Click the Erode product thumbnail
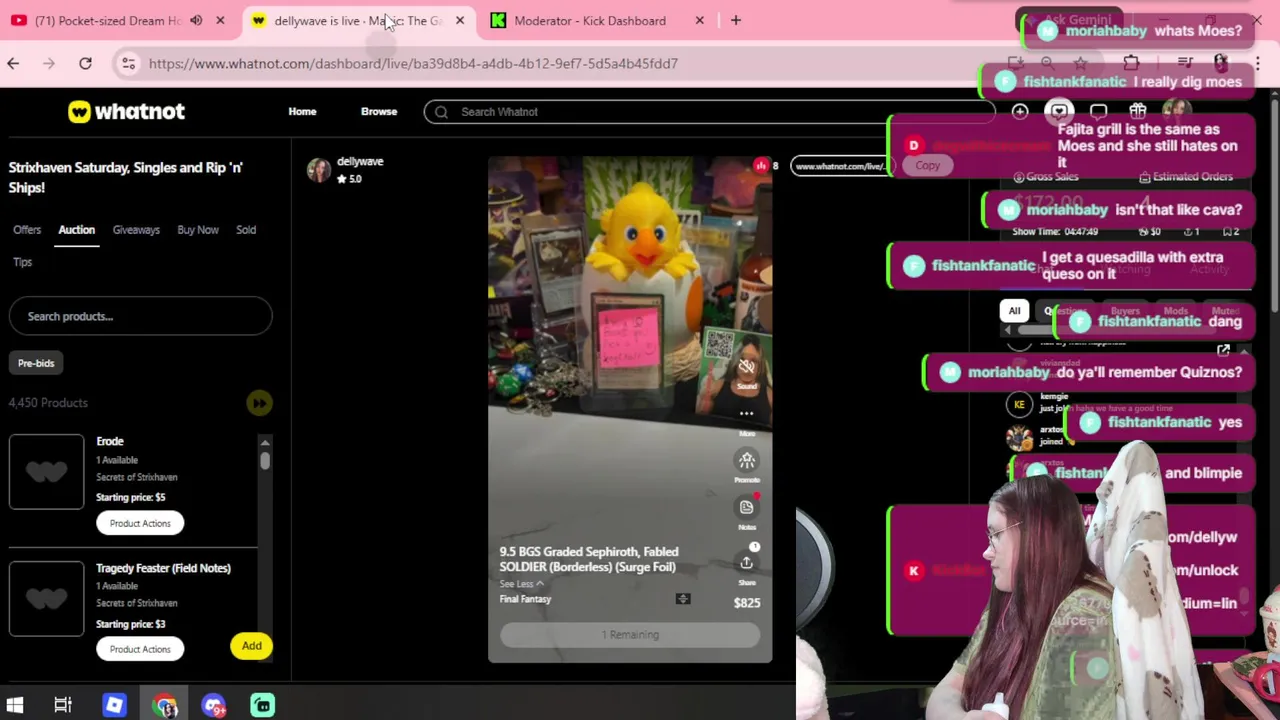The width and height of the screenshot is (1280, 720). pos(47,472)
